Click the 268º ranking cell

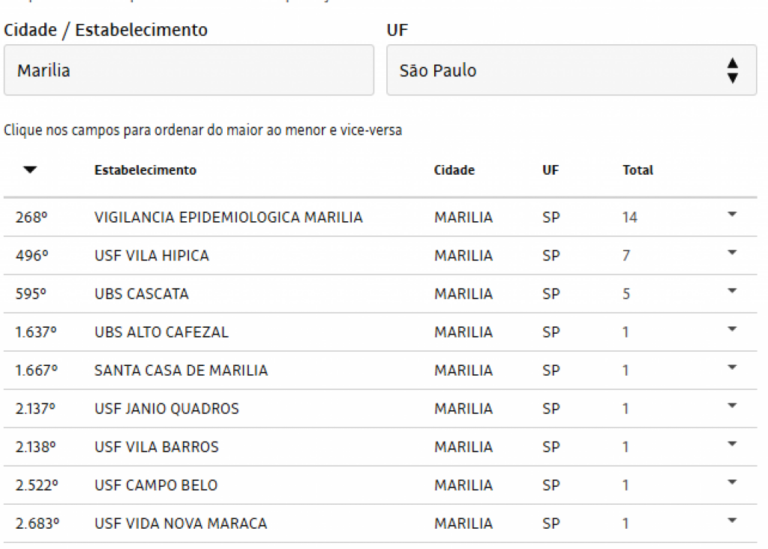(x=31, y=217)
